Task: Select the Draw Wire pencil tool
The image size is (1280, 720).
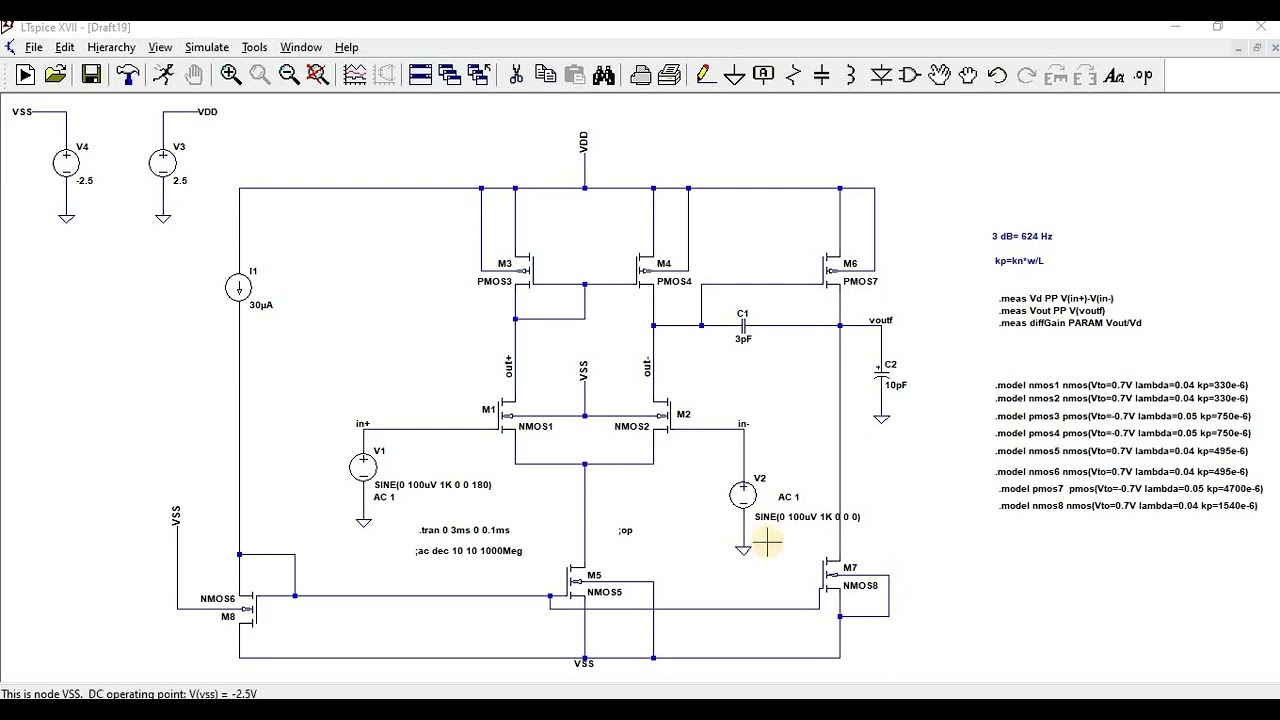Action: tap(706, 75)
